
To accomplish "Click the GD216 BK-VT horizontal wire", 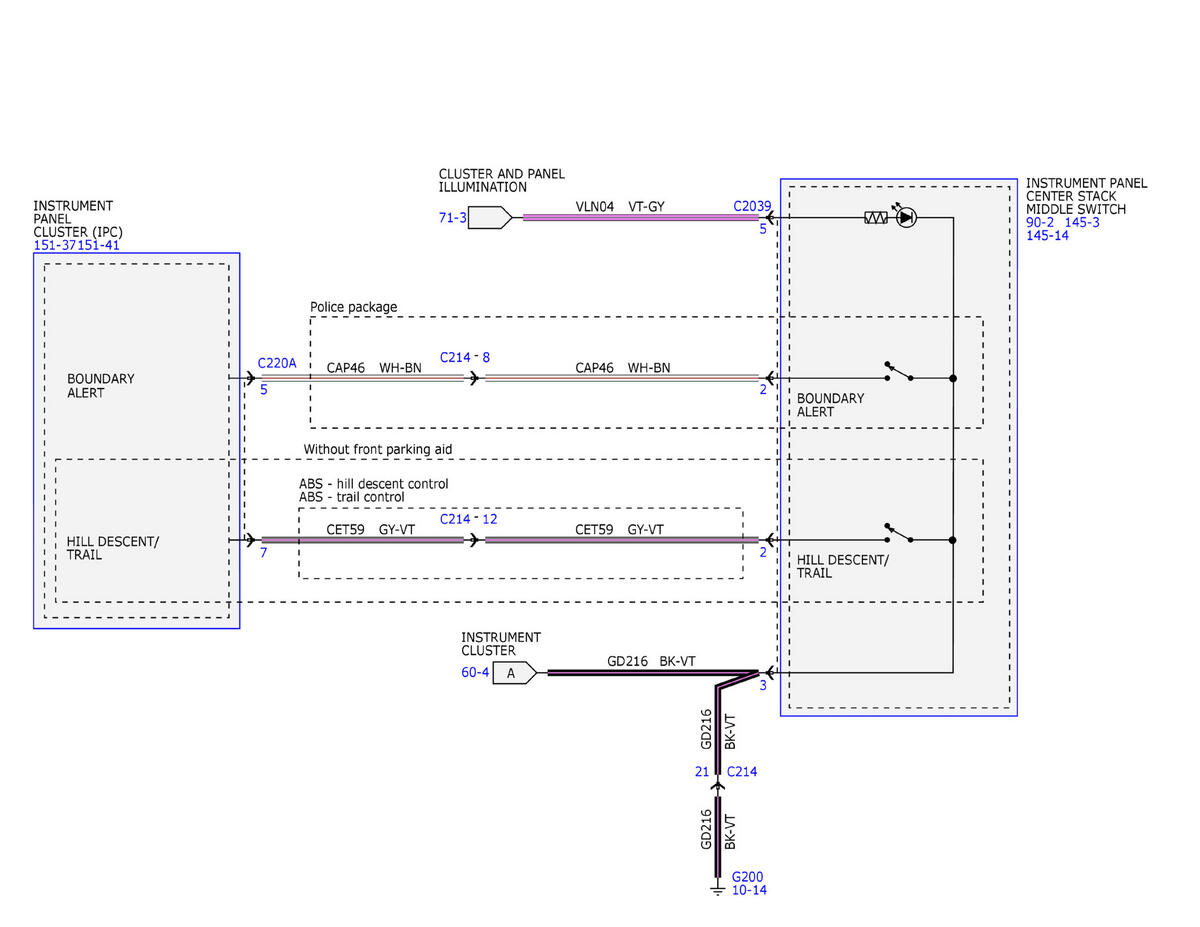I will [x=650, y=673].
